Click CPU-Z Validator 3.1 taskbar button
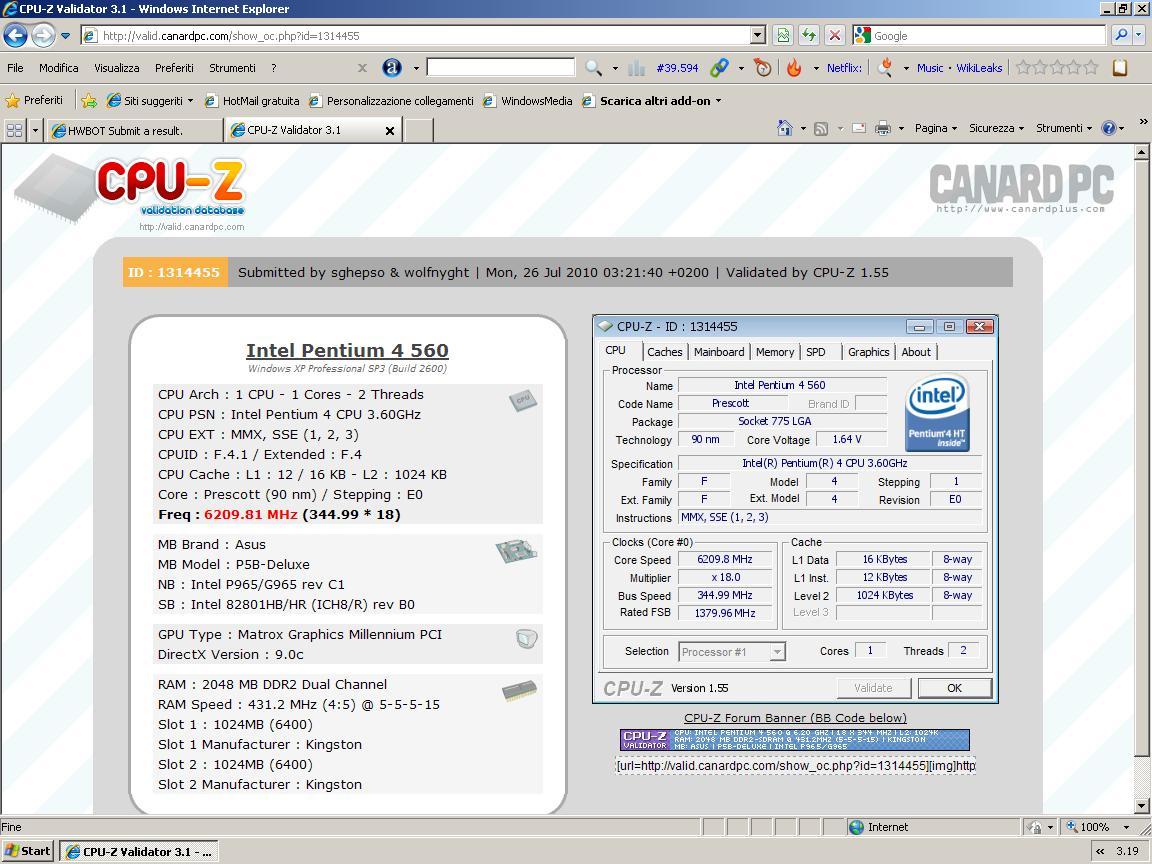This screenshot has height=864, width=1152. 138,852
